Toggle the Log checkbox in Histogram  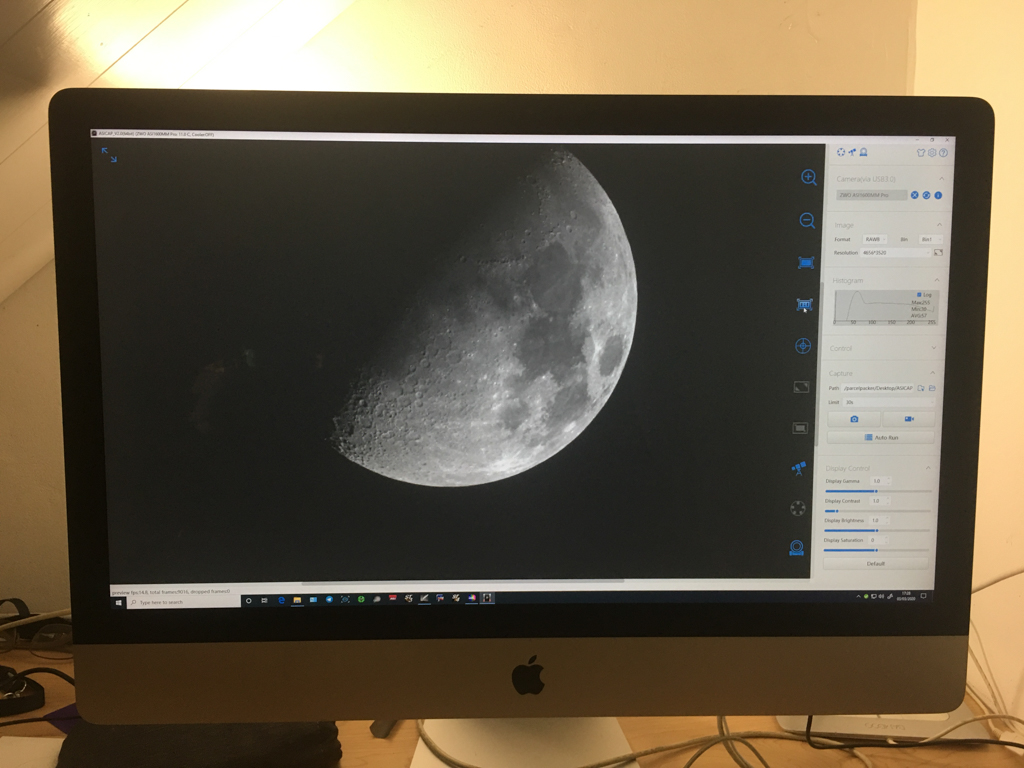919,294
